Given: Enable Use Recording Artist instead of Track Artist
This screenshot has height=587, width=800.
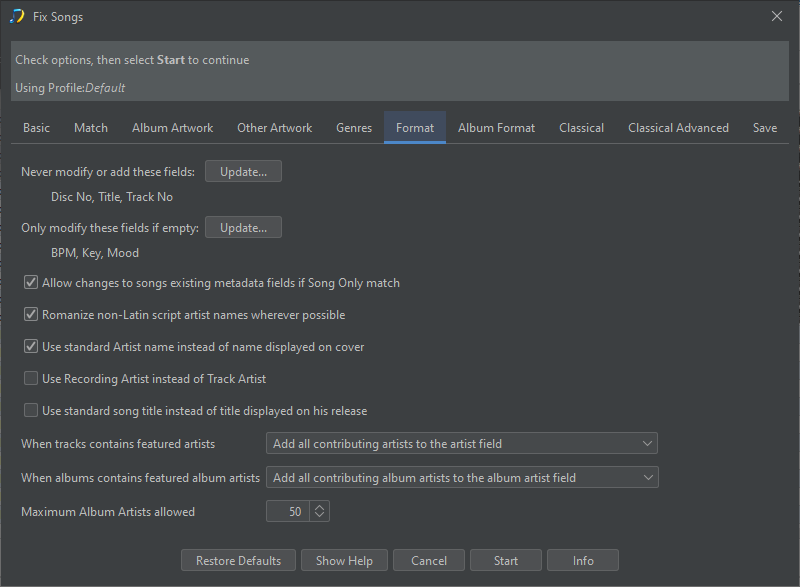Looking at the screenshot, I should [x=31, y=379].
